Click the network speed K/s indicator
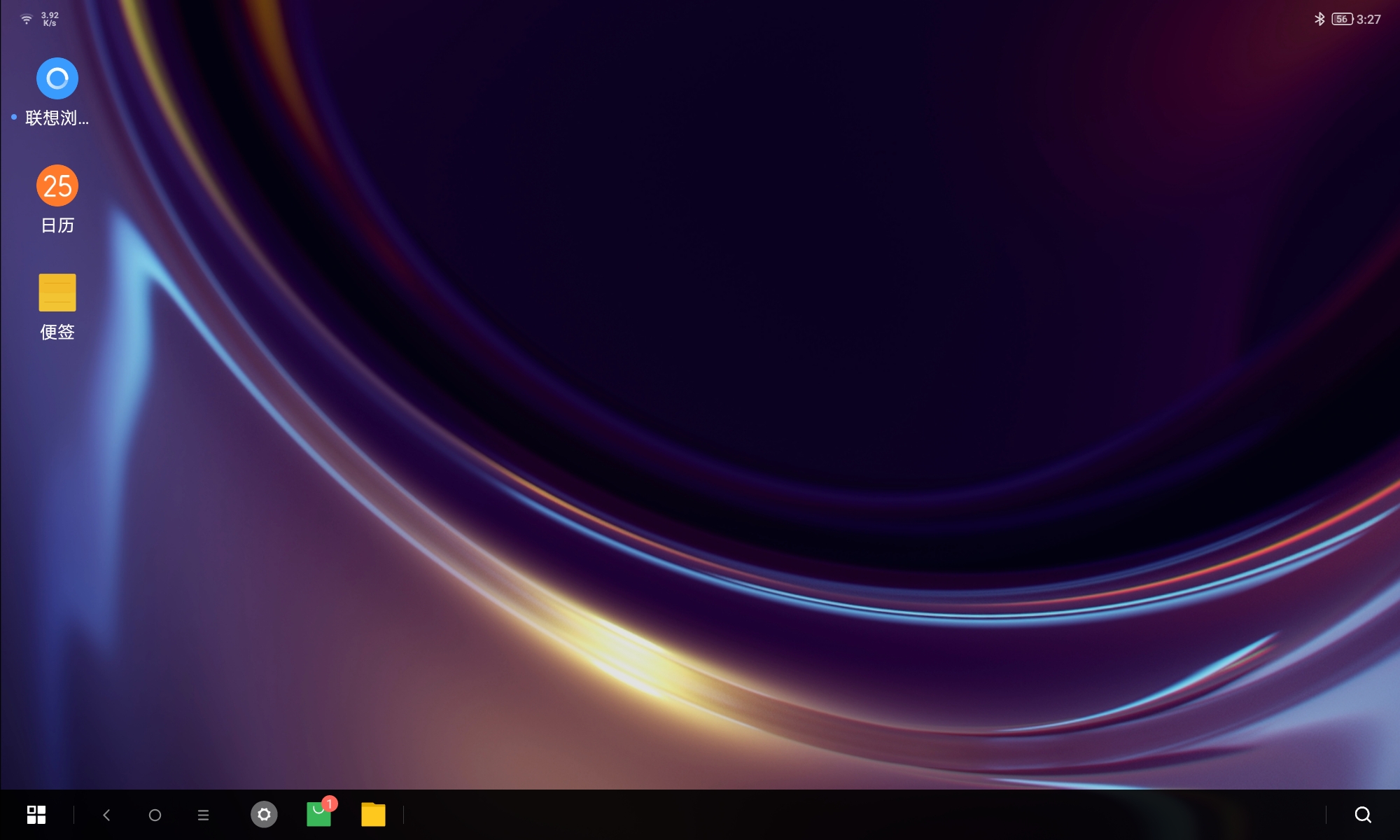The height and width of the screenshot is (840, 1400). coord(50,19)
